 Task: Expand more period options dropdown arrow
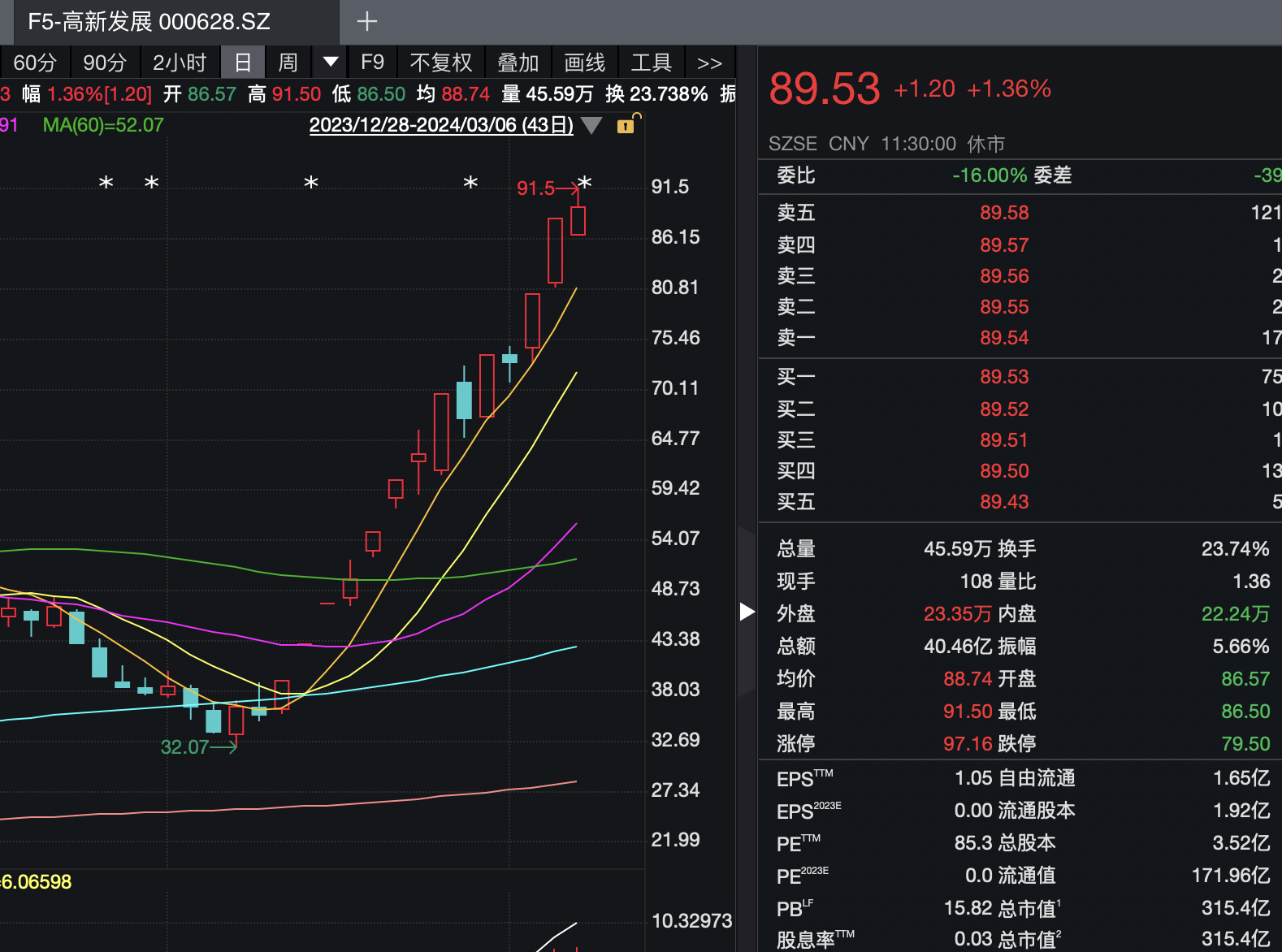[331, 63]
